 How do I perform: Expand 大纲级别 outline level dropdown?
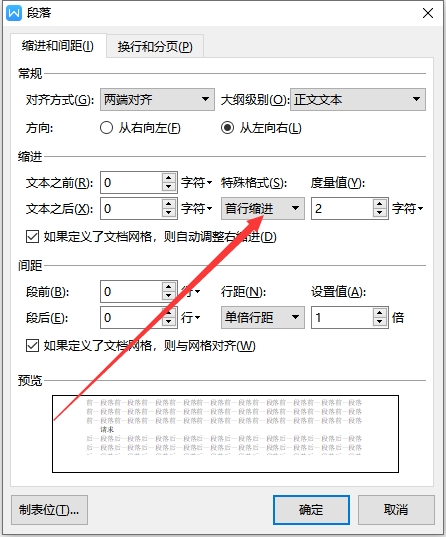click(x=358, y=100)
